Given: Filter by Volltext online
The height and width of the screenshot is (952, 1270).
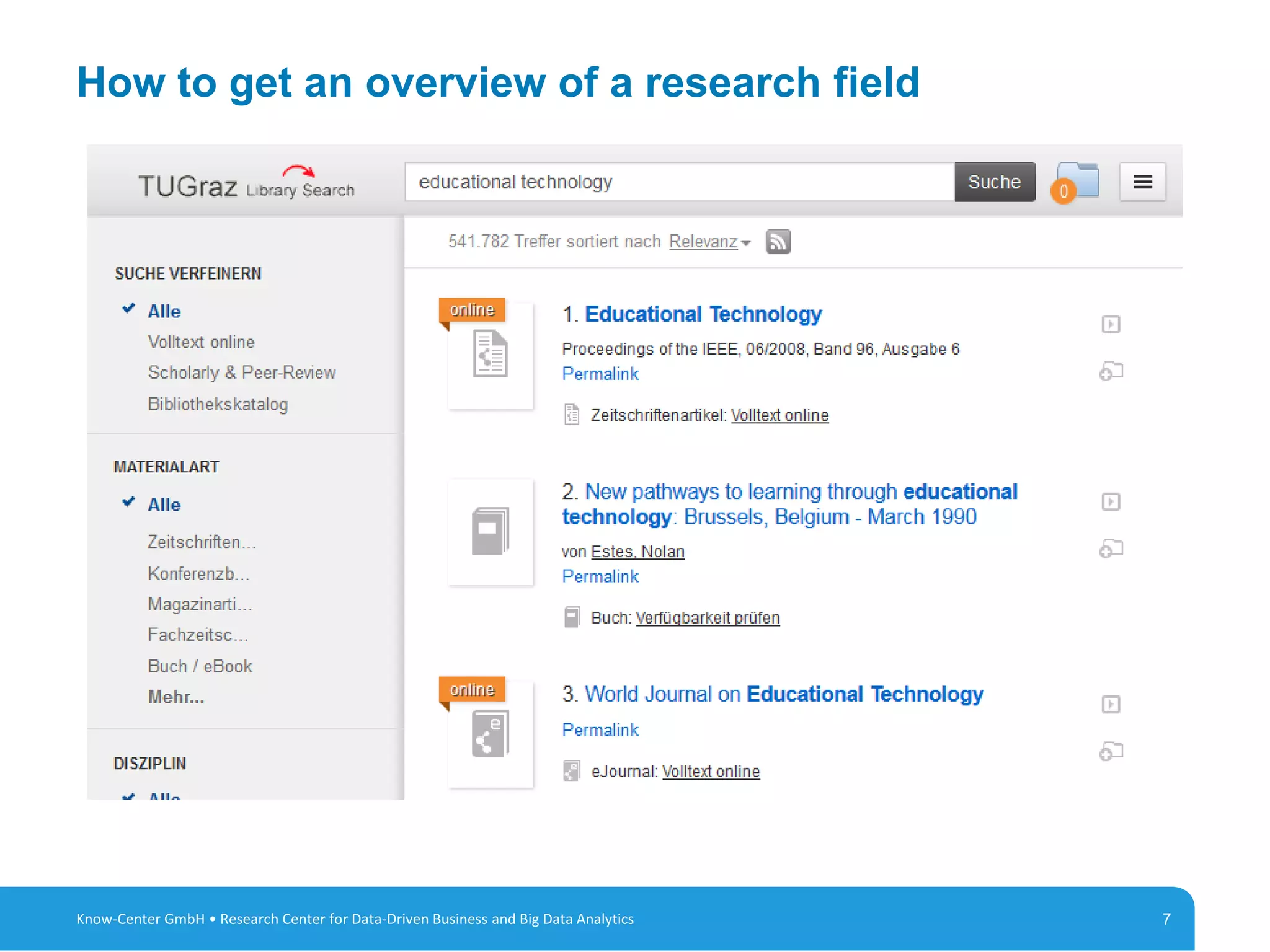Looking at the screenshot, I should (x=201, y=342).
